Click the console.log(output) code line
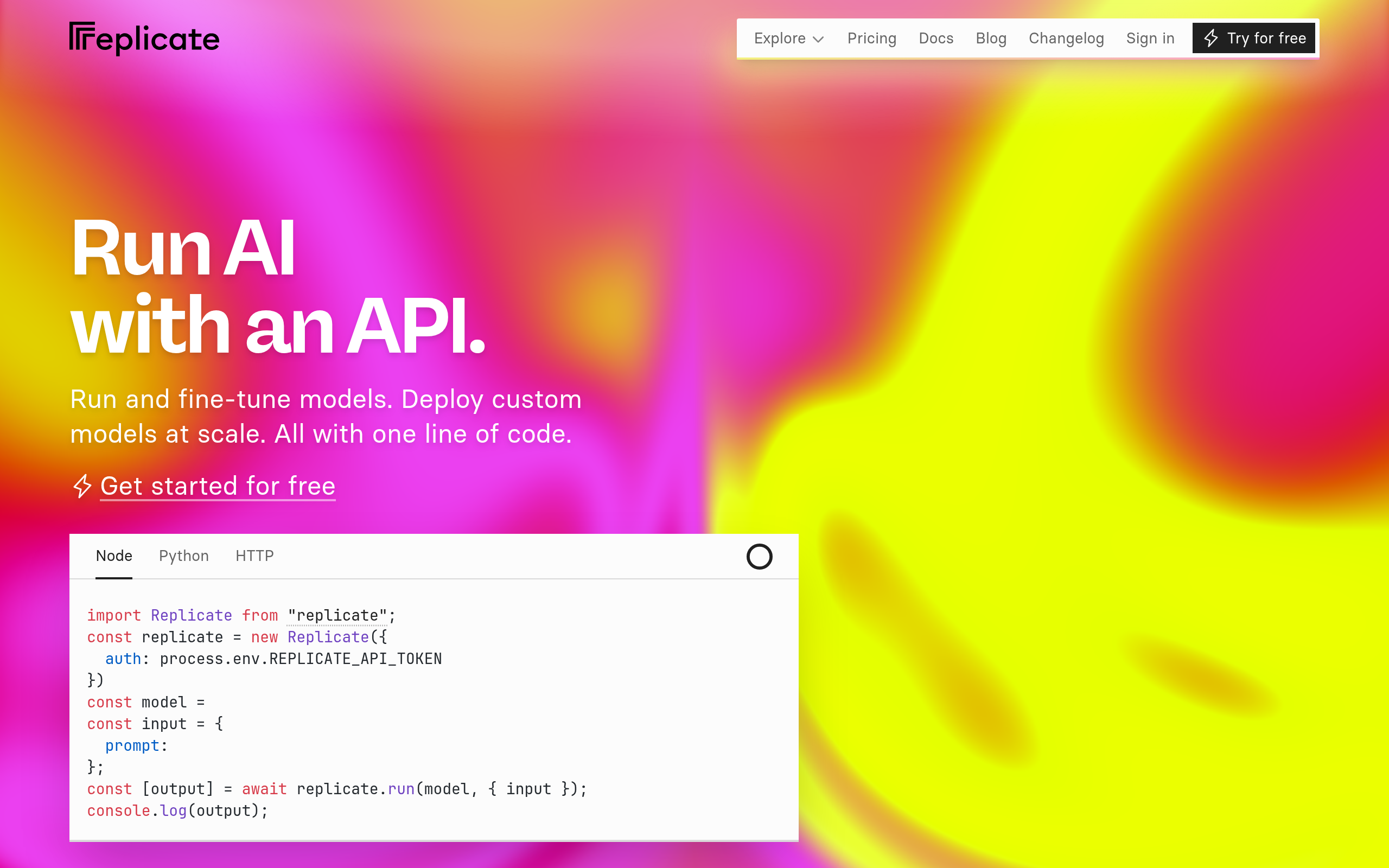 [177, 810]
